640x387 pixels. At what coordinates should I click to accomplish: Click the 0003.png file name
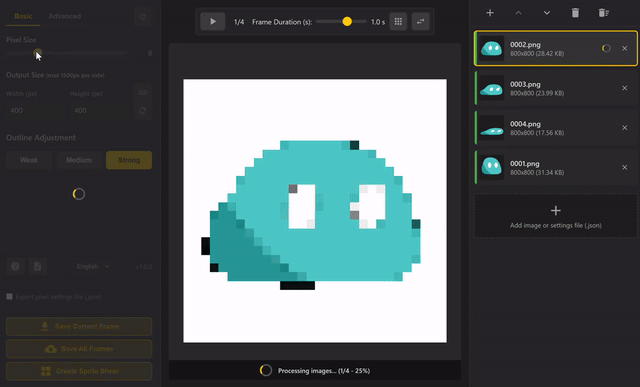(x=525, y=84)
